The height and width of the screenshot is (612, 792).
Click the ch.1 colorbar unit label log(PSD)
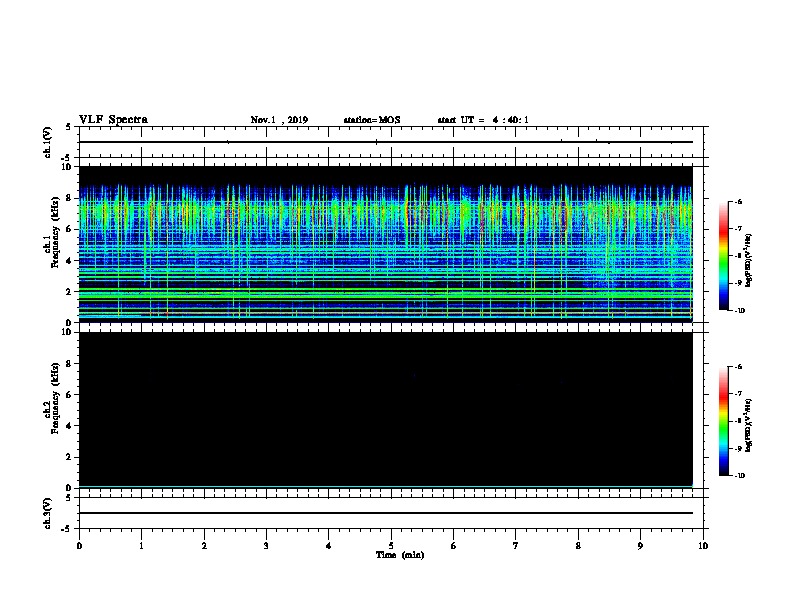tap(748, 261)
